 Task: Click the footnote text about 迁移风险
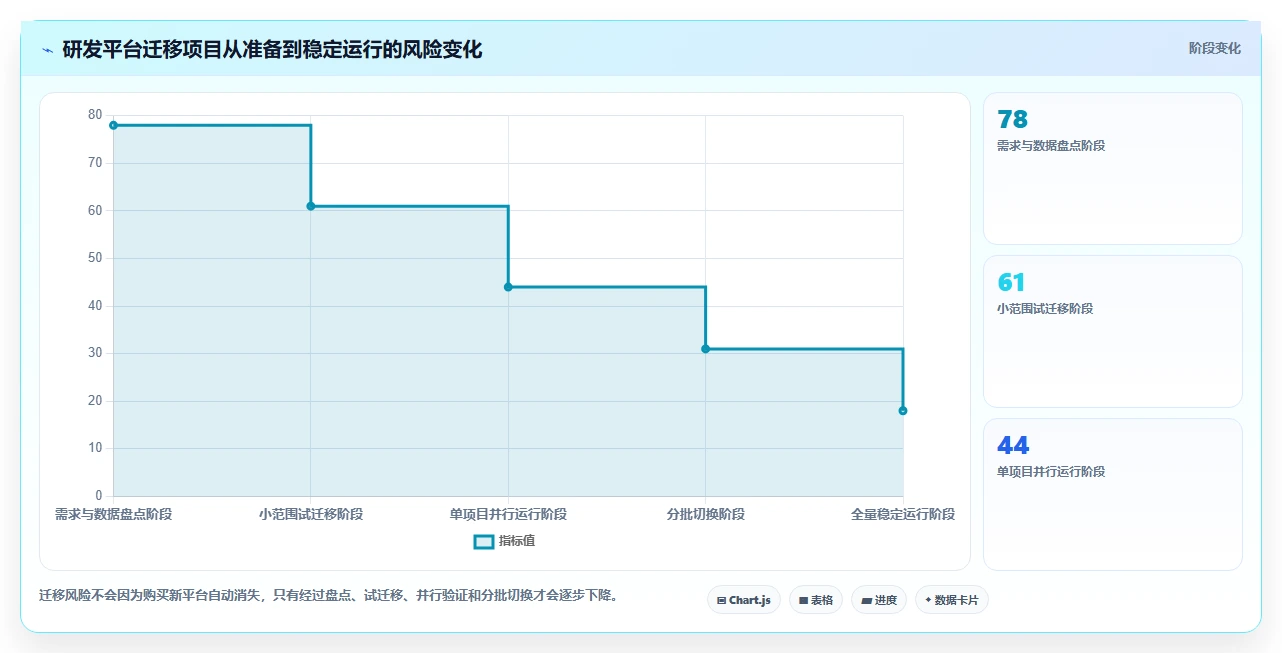pyautogui.click(x=328, y=596)
